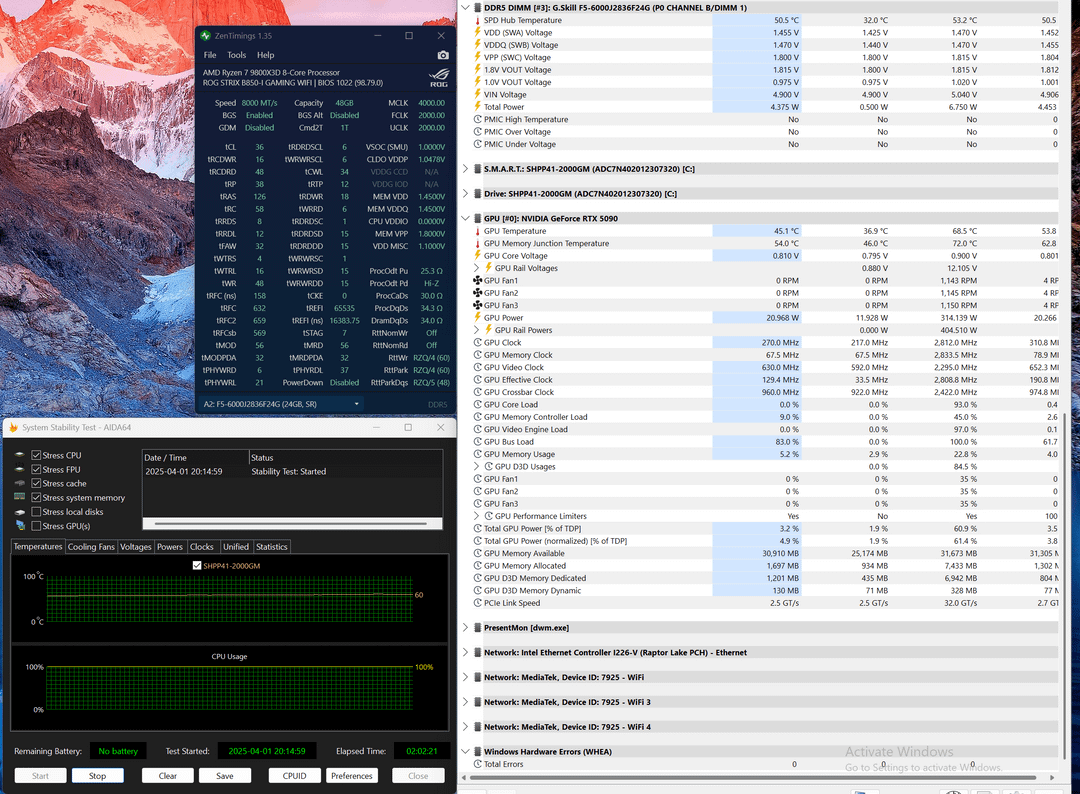Click the AIDA64 flame icon in title bar
The image size is (1080, 794).
pyautogui.click(x=13, y=428)
